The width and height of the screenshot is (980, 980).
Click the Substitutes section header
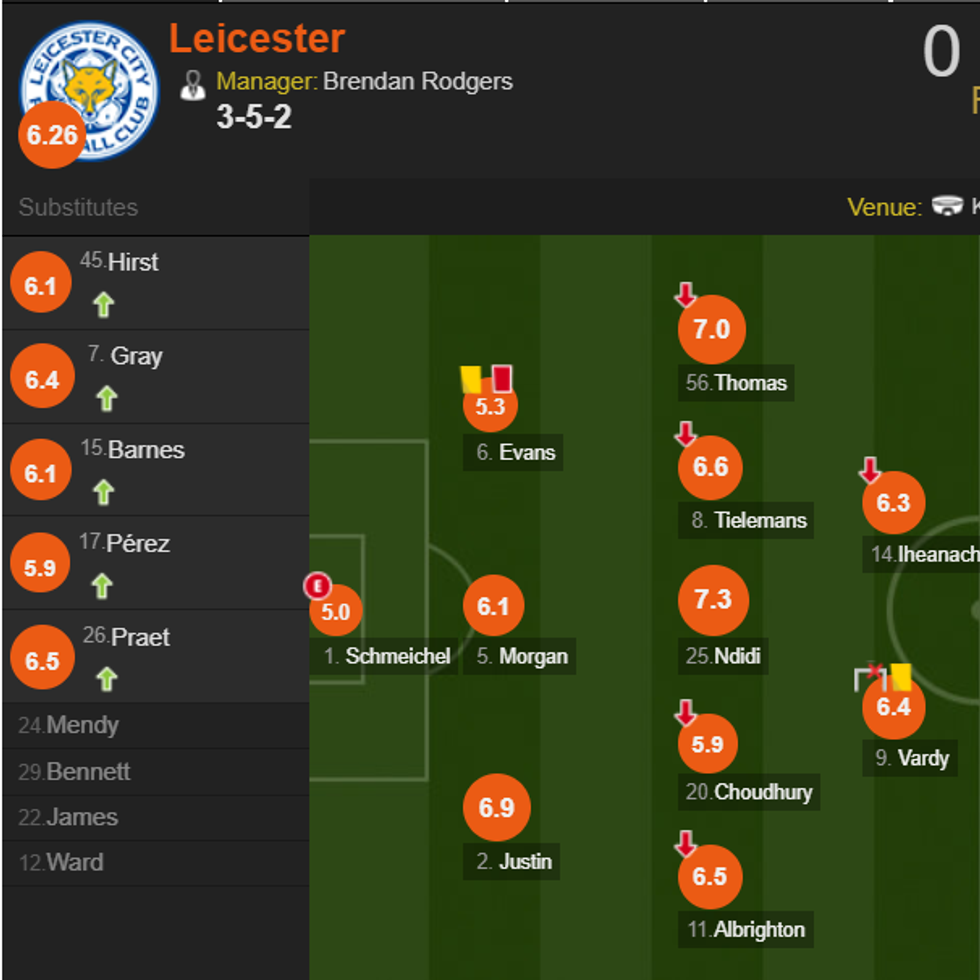[78, 207]
